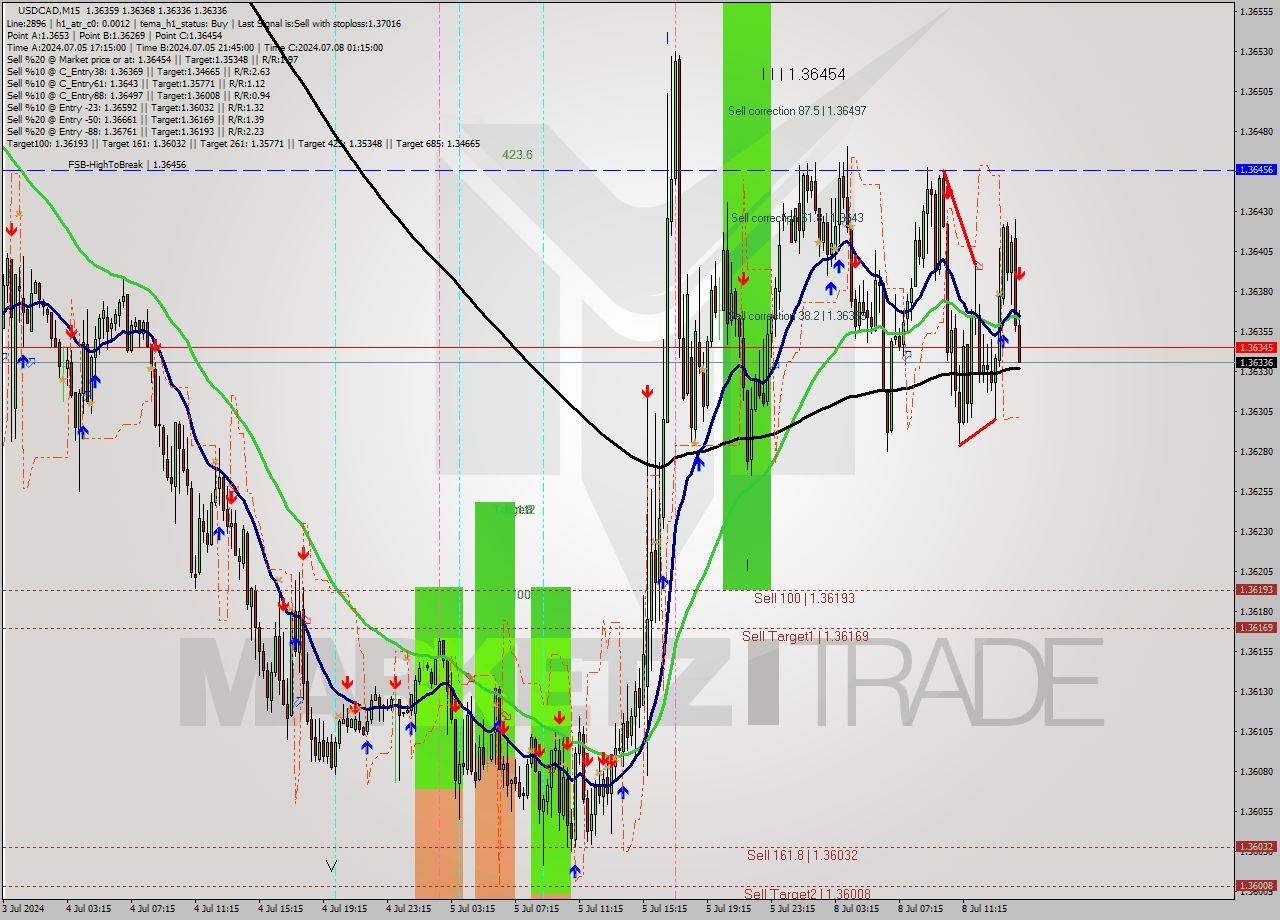Click the '4 Jul 15:15' time axis label
The height and width of the screenshot is (920, 1280).
(x=280, y=910)
